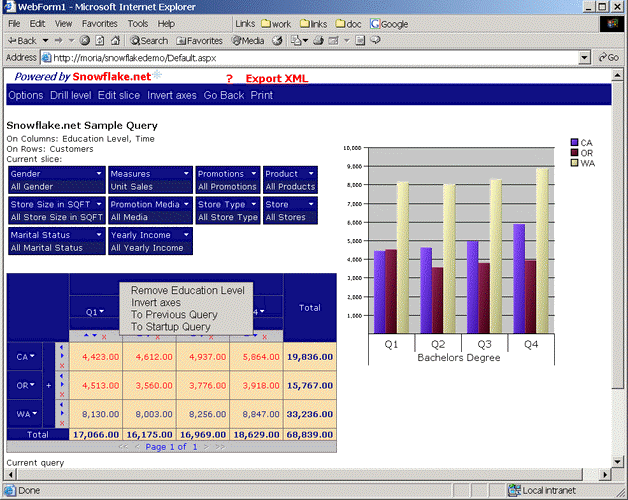Screen dimensions: 628x500
Task: Click the left arrow in the OR row
Action: [x=62, y=376]
